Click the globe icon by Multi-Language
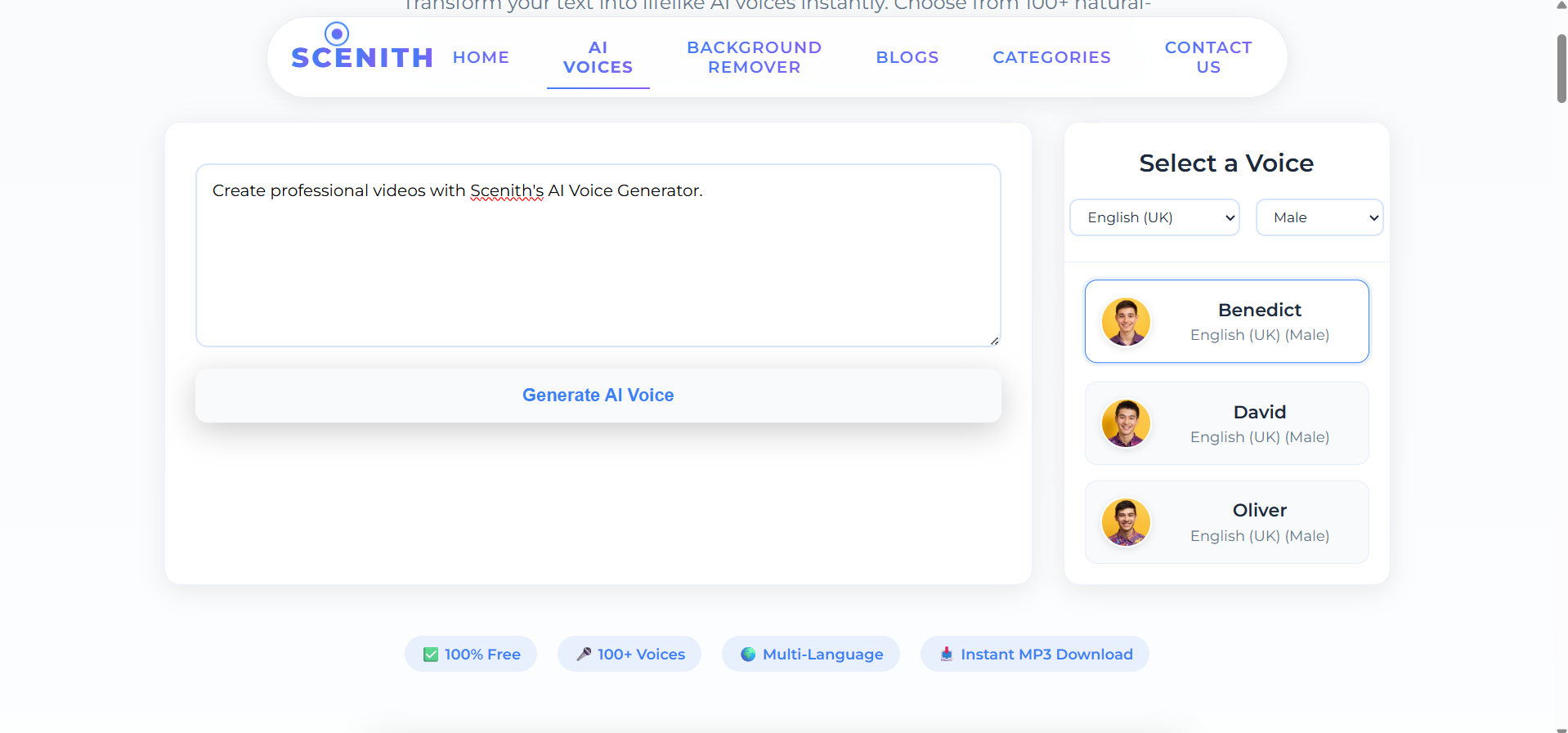This screenshot has width=1568, height=733. point(748,654)
